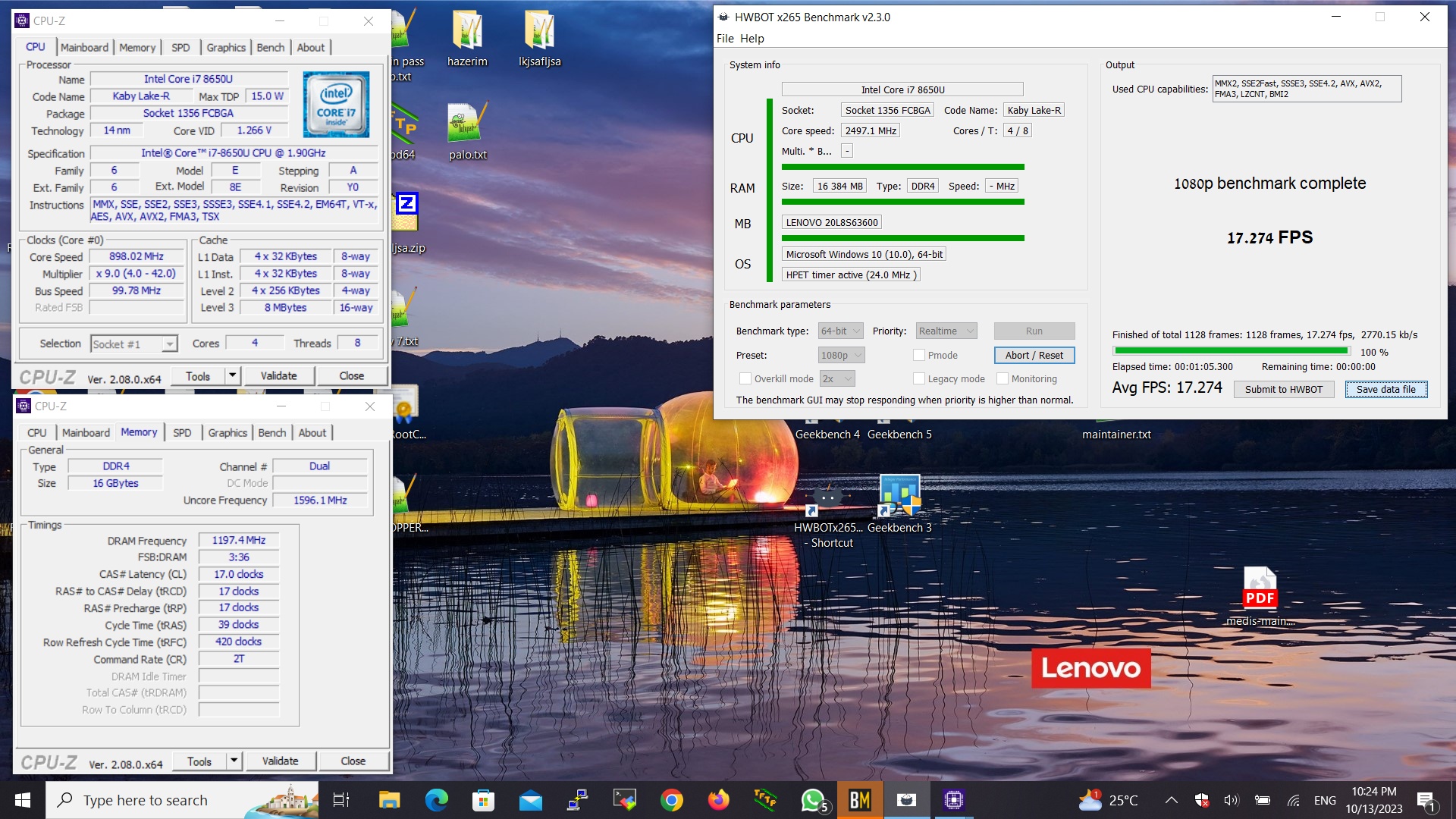
Task: Launch Geekbench 3 desktop shortcut
Action: coord(899,504)
